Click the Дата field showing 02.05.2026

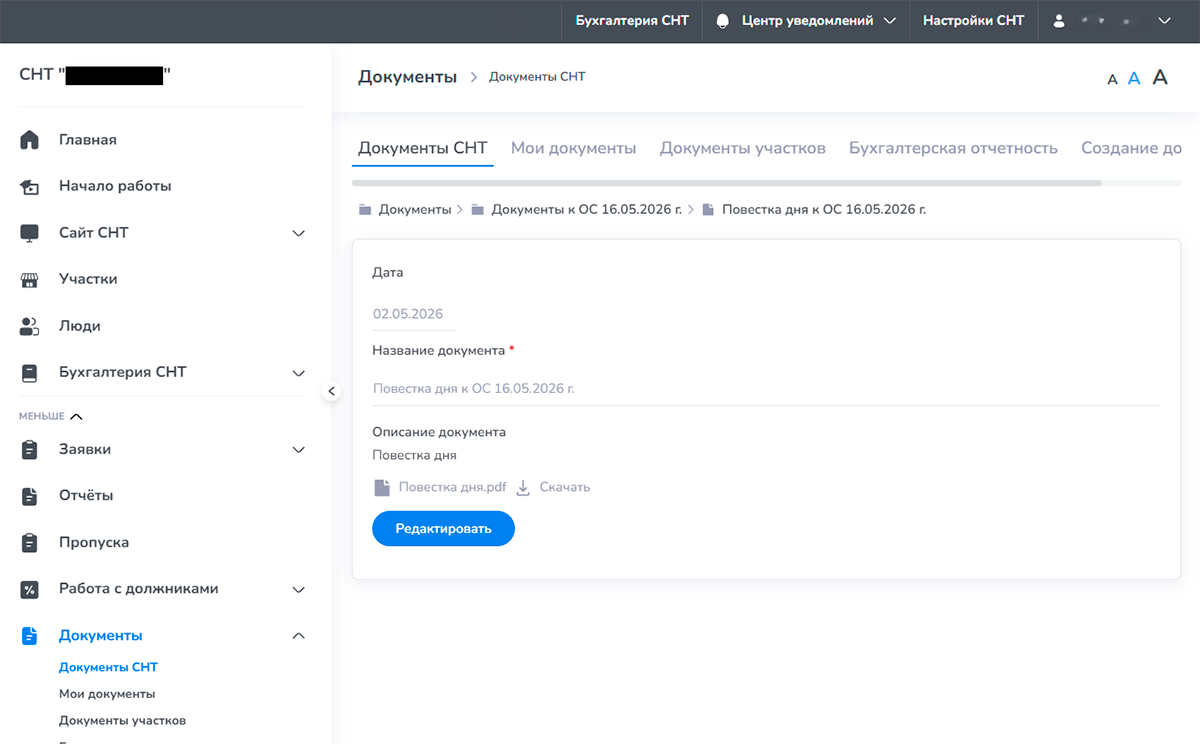[x=414, y=314]
